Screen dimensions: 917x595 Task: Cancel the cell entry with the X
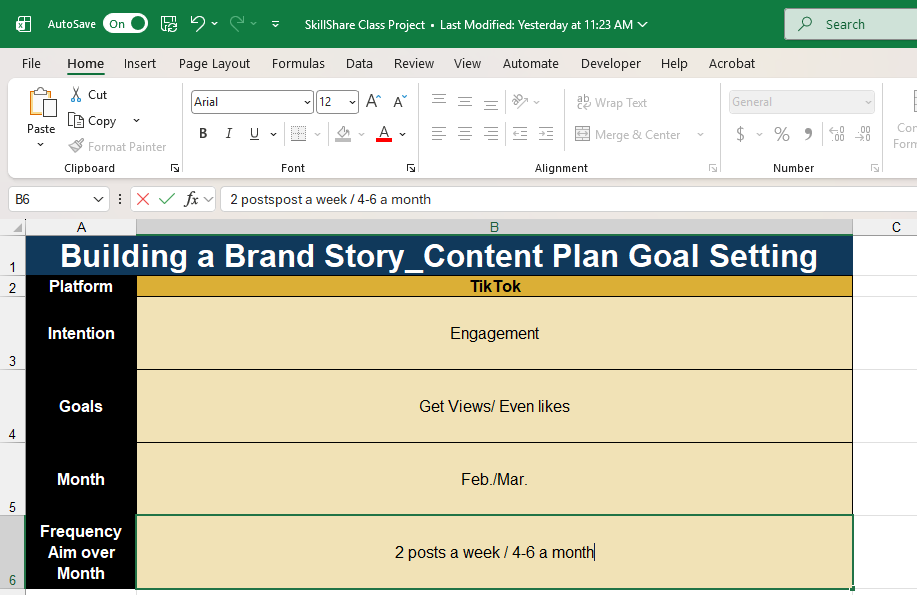pyautogui.click(x=143, y=200)
